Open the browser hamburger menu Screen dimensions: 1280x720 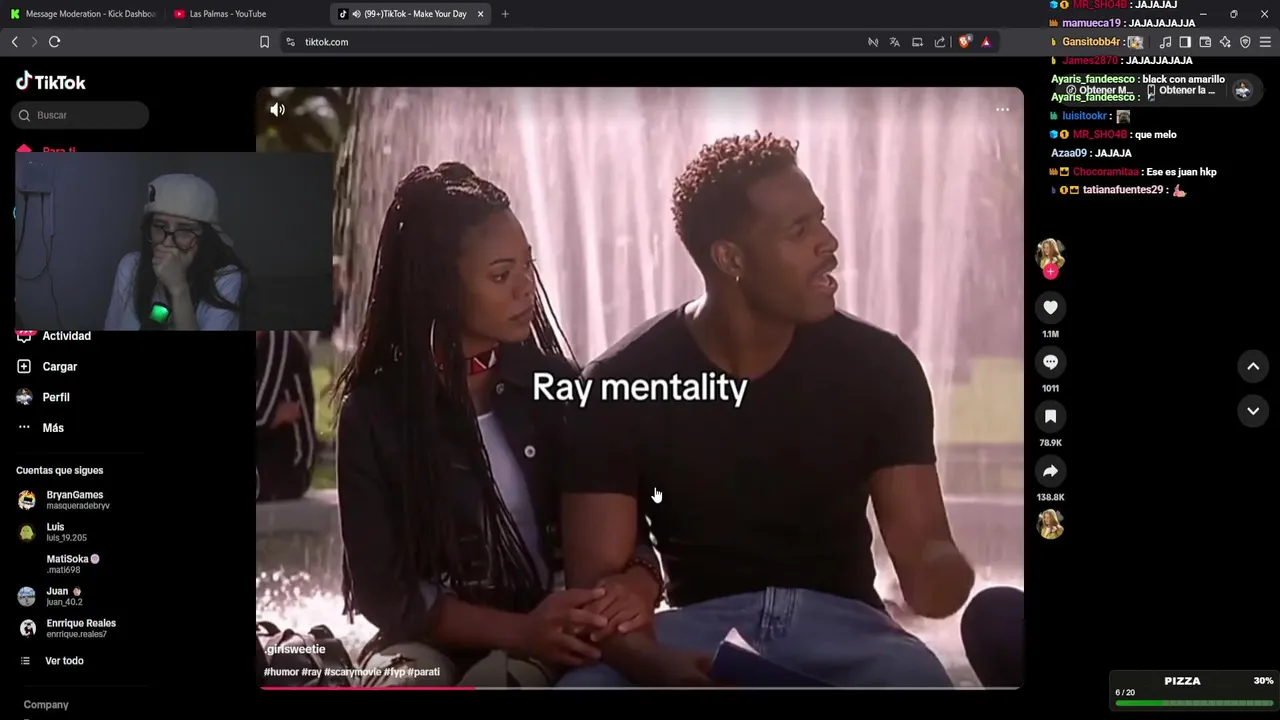coord(1265,42)
